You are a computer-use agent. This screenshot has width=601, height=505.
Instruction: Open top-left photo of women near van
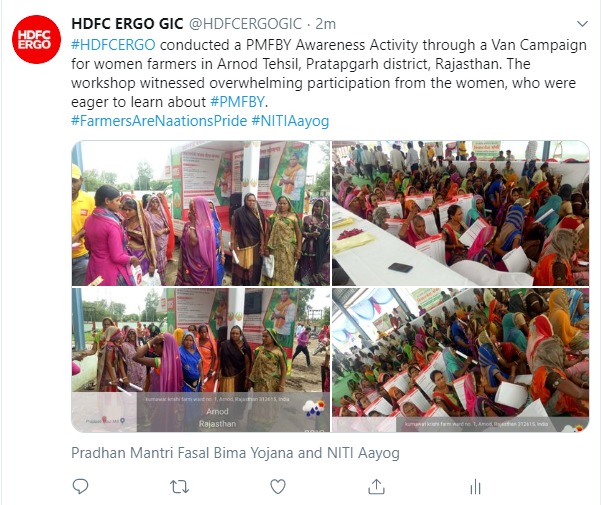click(x=201, y=213)
